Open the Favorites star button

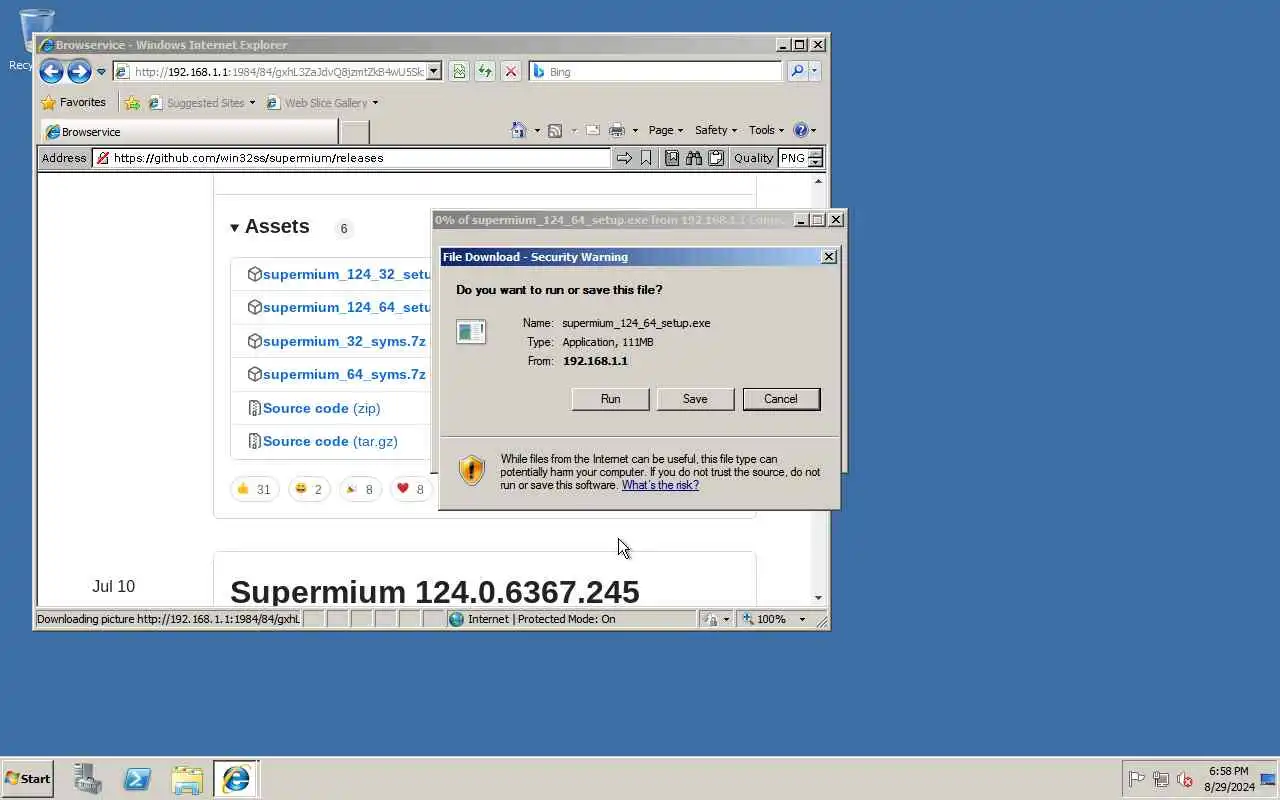73,102
